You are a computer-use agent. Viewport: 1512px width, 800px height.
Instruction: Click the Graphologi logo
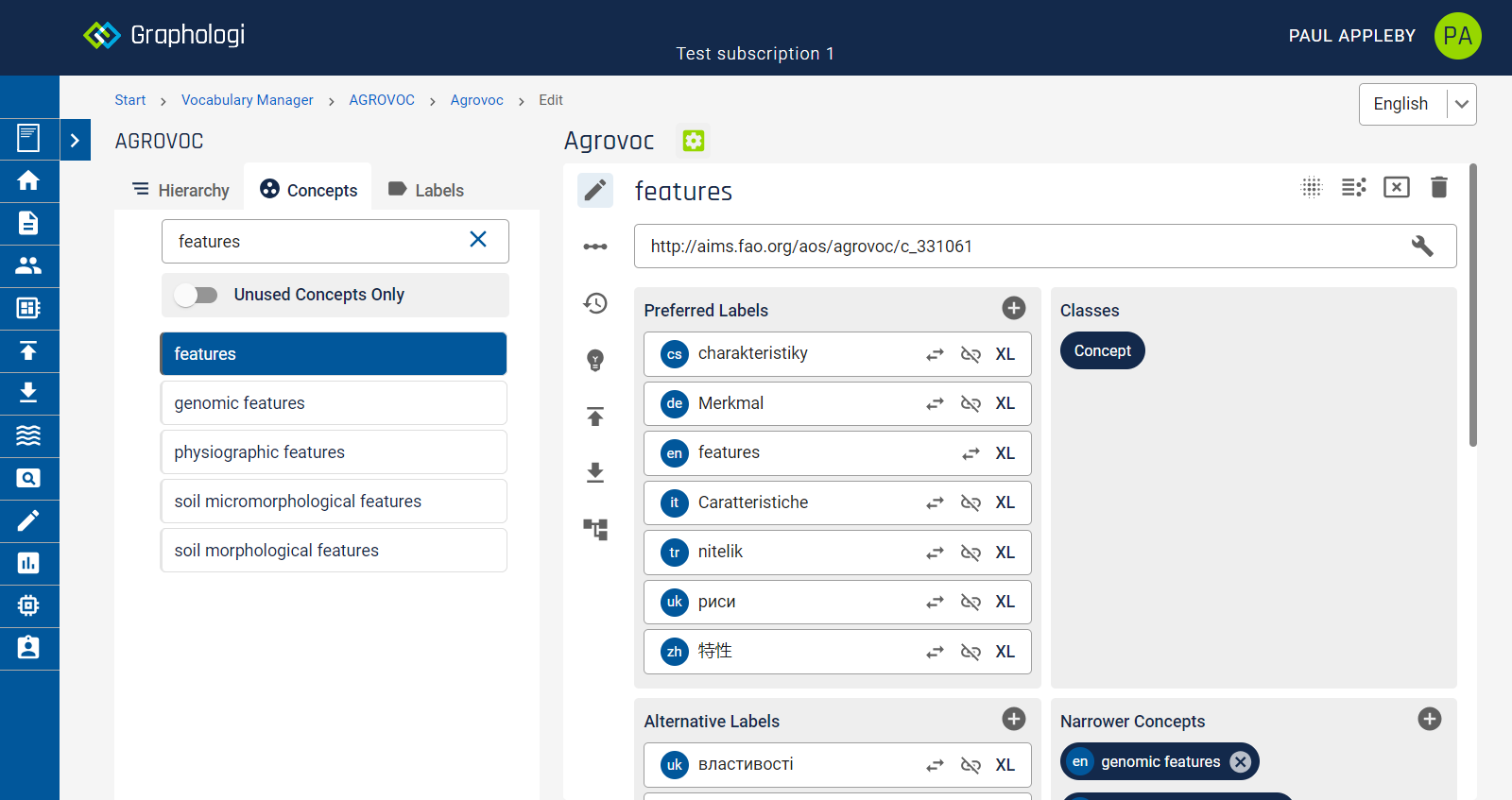164,35
